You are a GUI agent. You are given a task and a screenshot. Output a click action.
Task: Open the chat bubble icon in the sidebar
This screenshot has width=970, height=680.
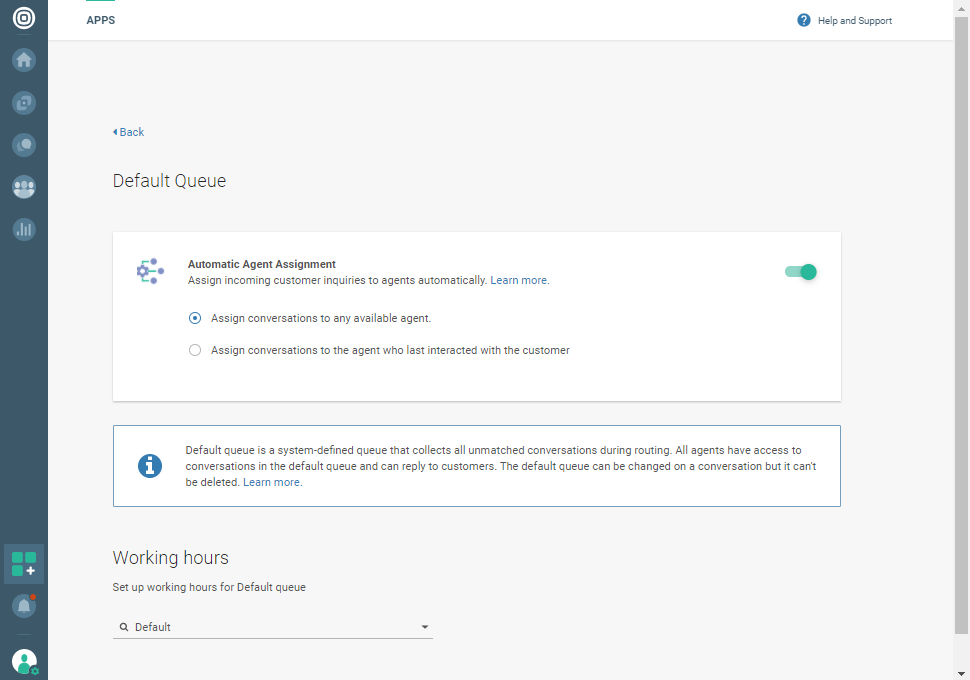click(24, 145)
